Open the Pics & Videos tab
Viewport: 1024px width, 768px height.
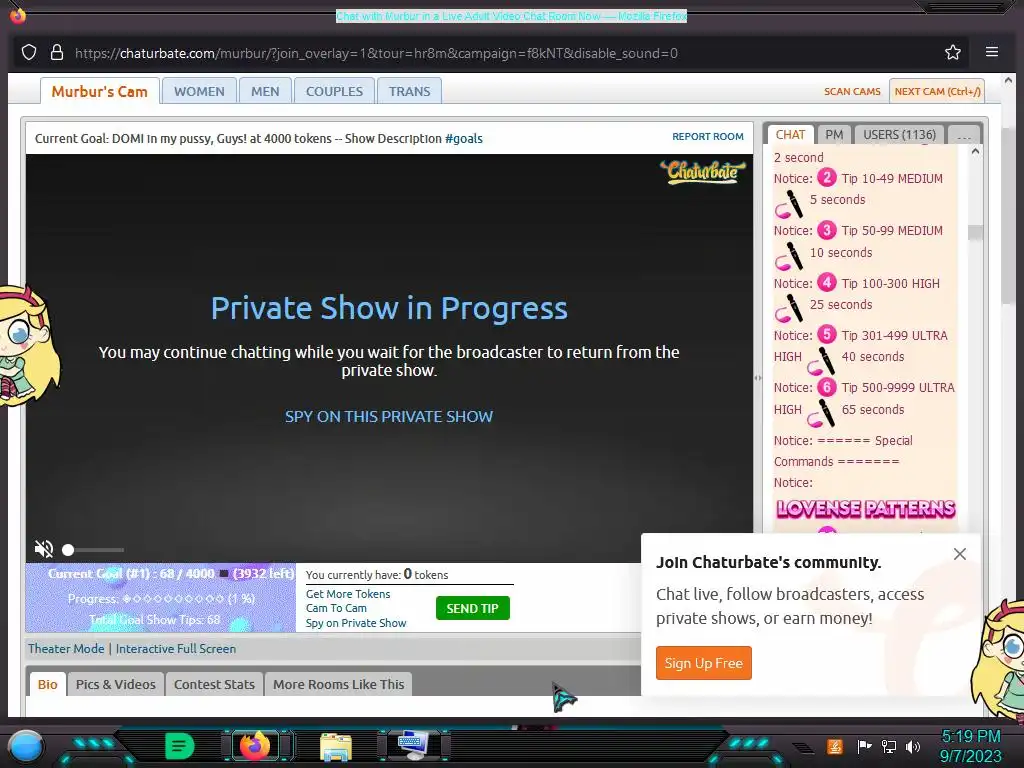(x=116, y=684)
